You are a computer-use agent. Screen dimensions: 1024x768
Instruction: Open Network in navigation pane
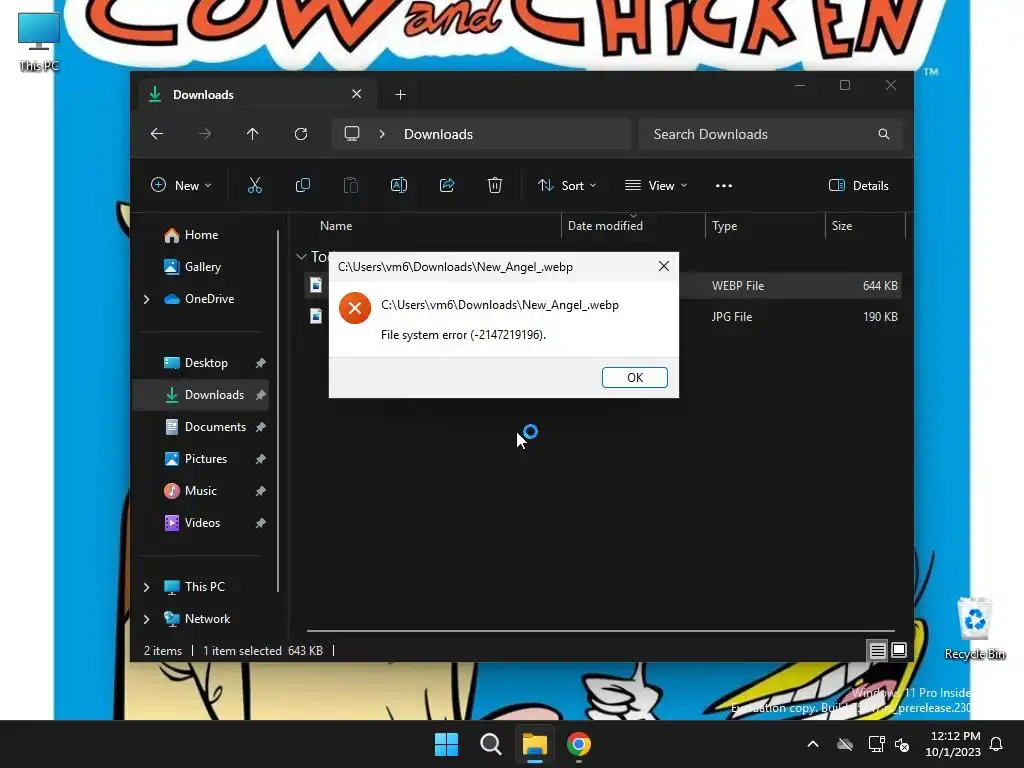click(x=206, y=618)
